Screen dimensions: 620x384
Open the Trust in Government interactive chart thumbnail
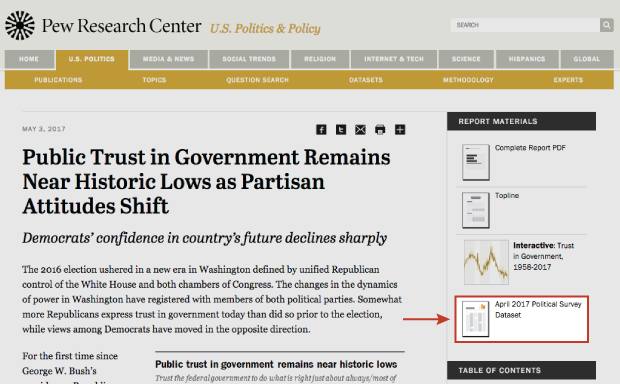(x=486, y=262)
